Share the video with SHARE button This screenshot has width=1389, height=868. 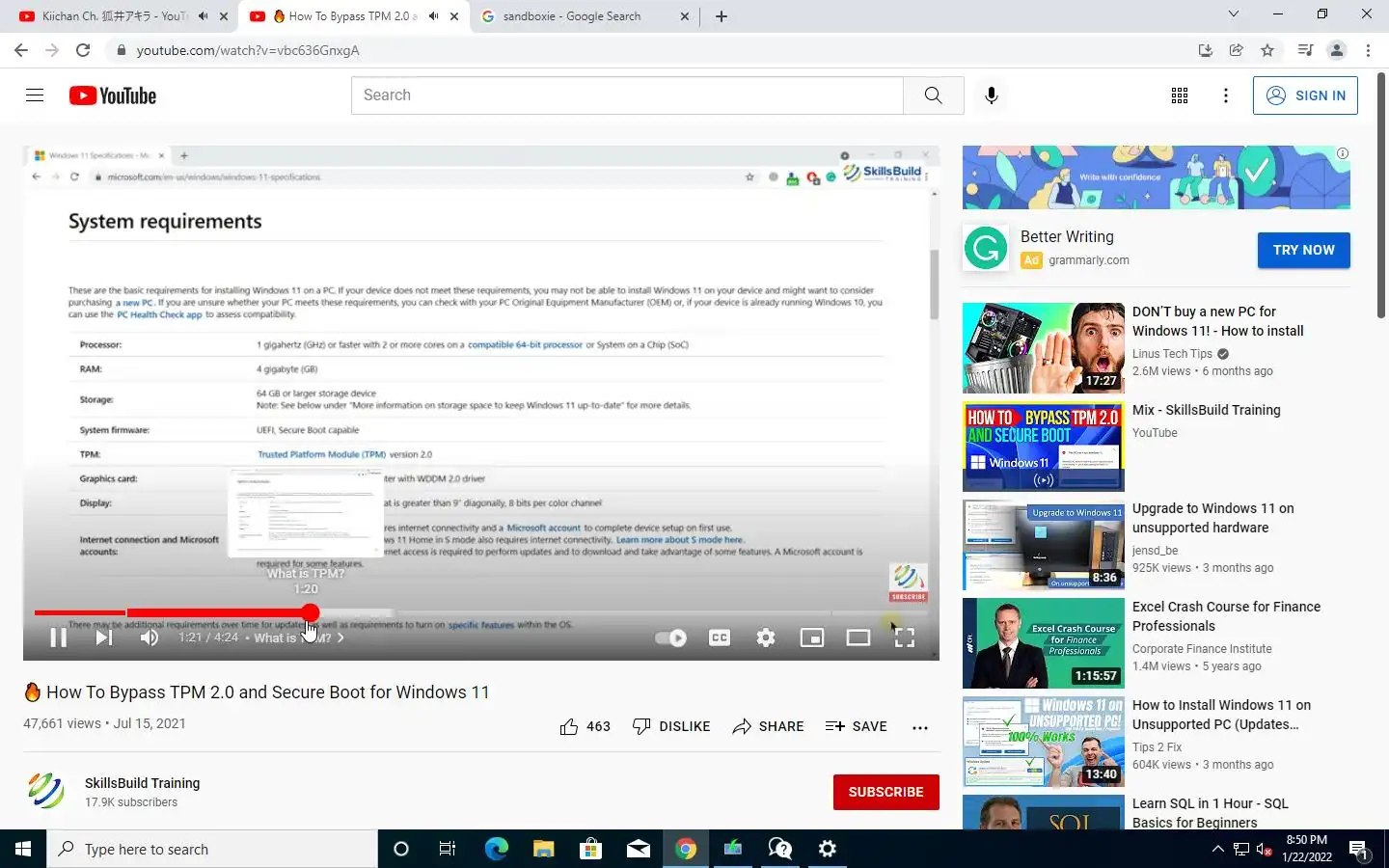click(x=768, y=726)
